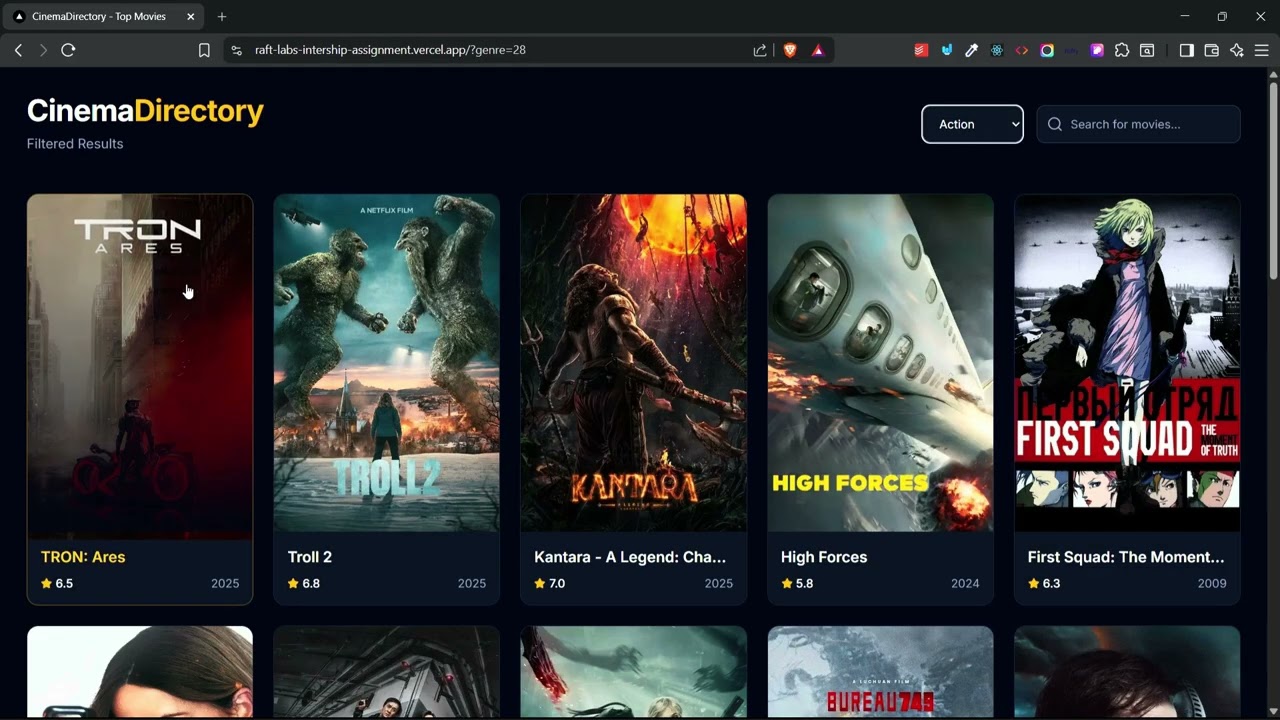Open the purple square extension icon

1097,50
